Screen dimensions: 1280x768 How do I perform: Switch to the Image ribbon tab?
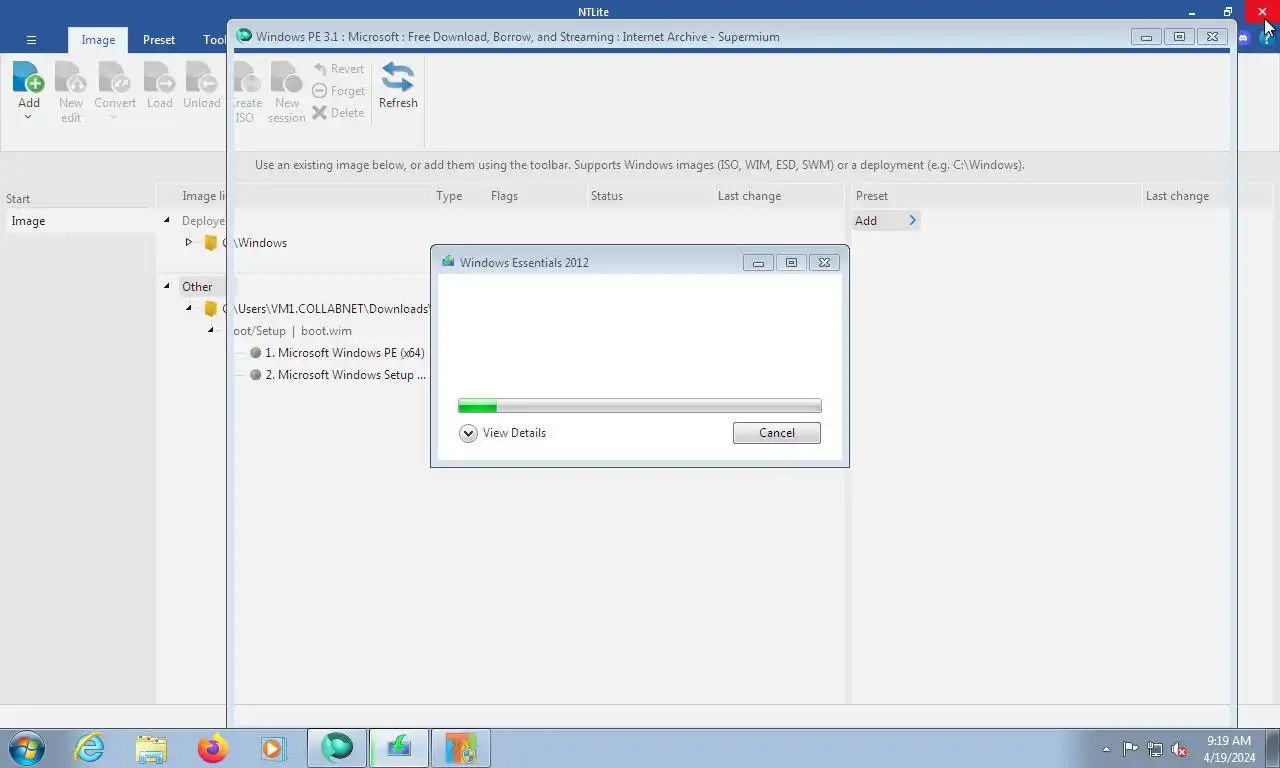point(98,40)
